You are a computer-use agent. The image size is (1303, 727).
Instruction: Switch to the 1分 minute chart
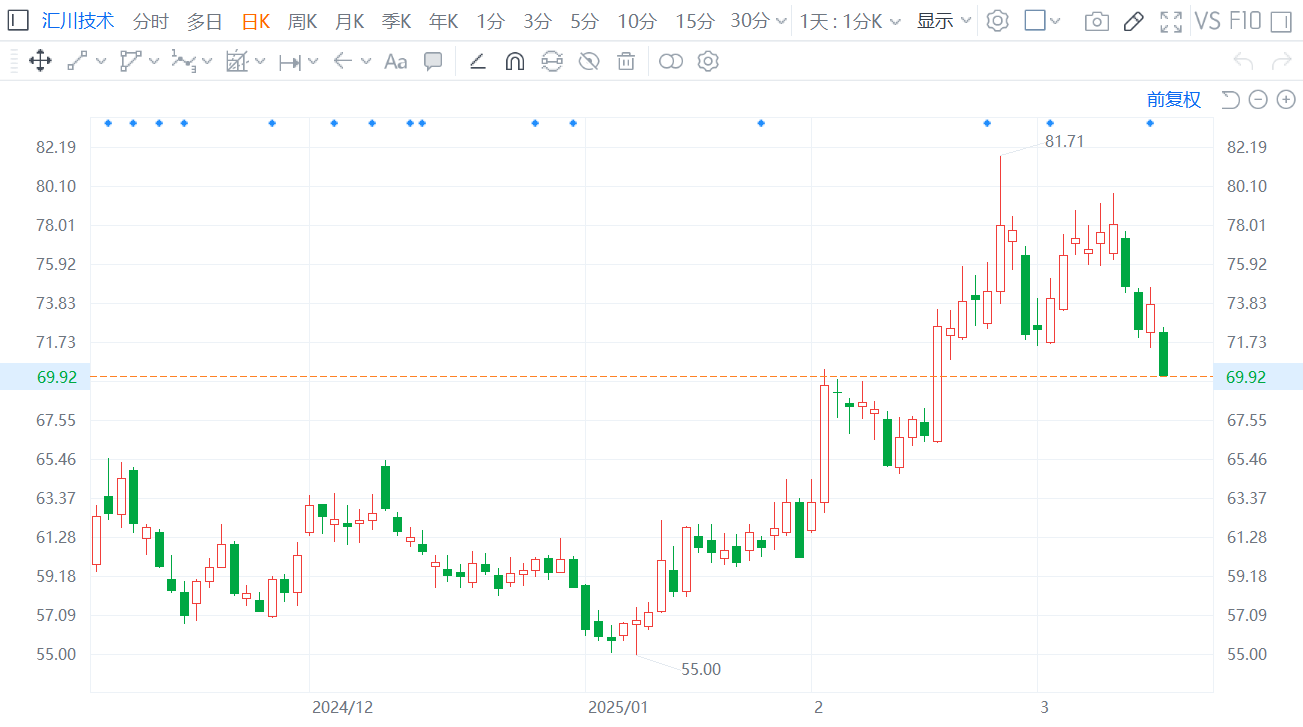[490, 20]
